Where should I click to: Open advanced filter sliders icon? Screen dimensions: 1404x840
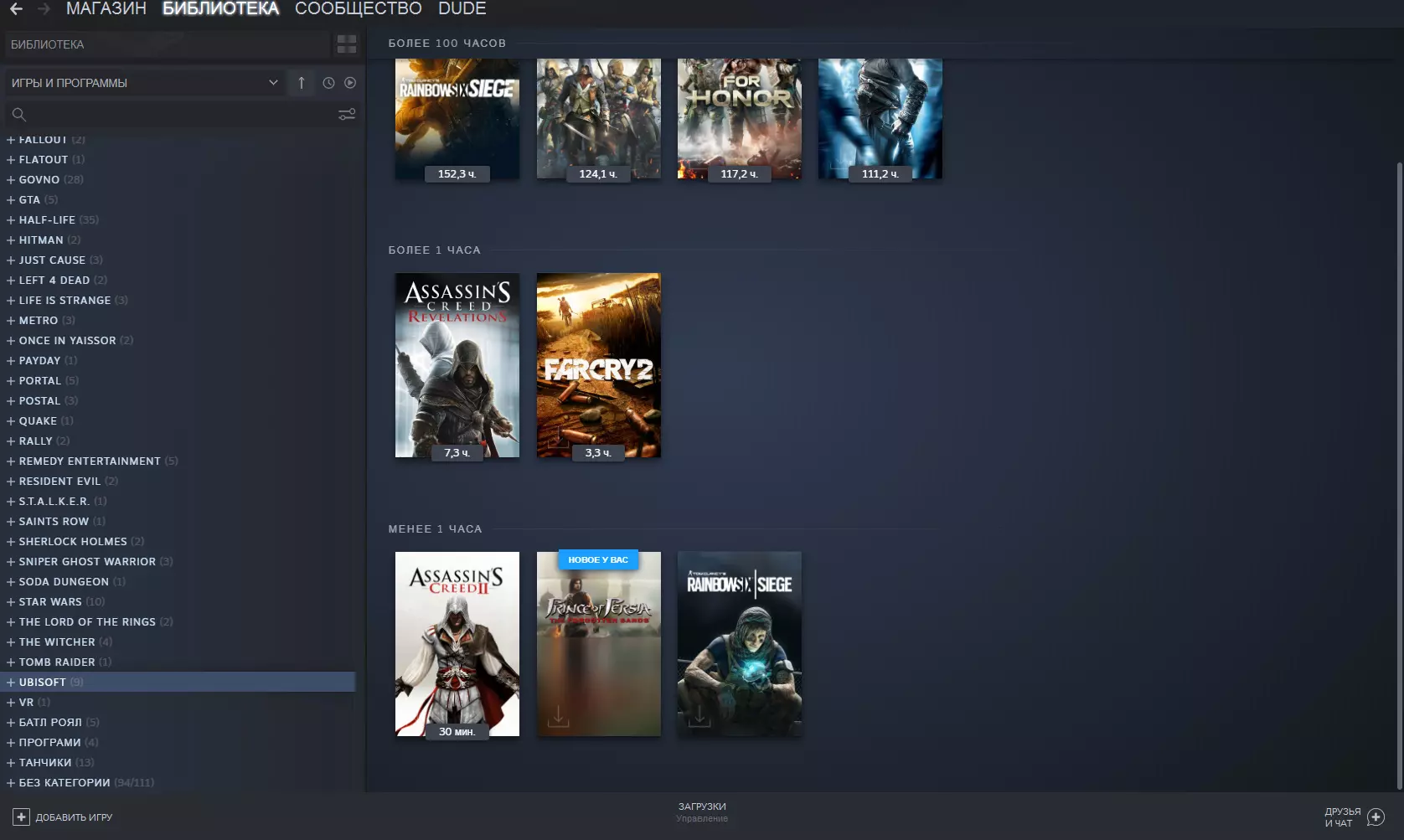tap(347, 114)
